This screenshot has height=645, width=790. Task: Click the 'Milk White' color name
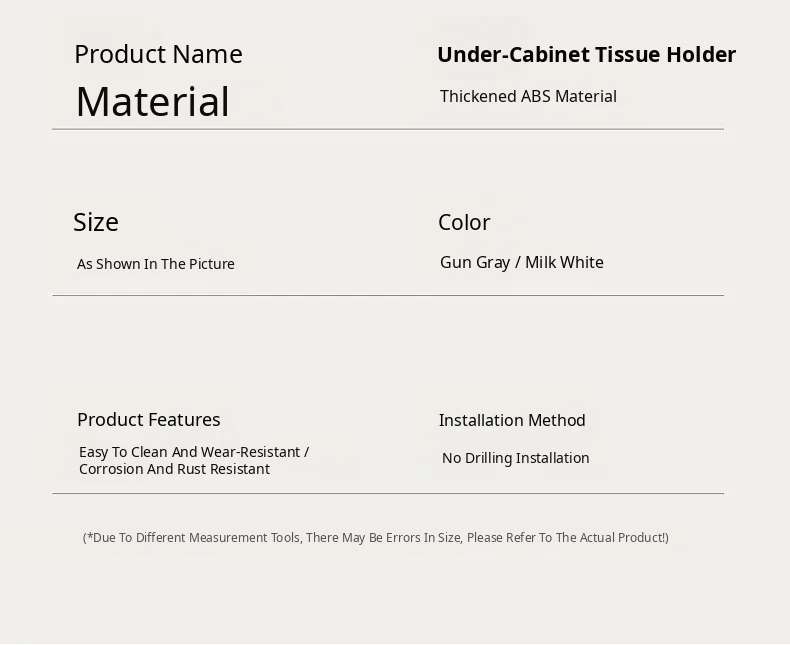(x=564, y=262)
